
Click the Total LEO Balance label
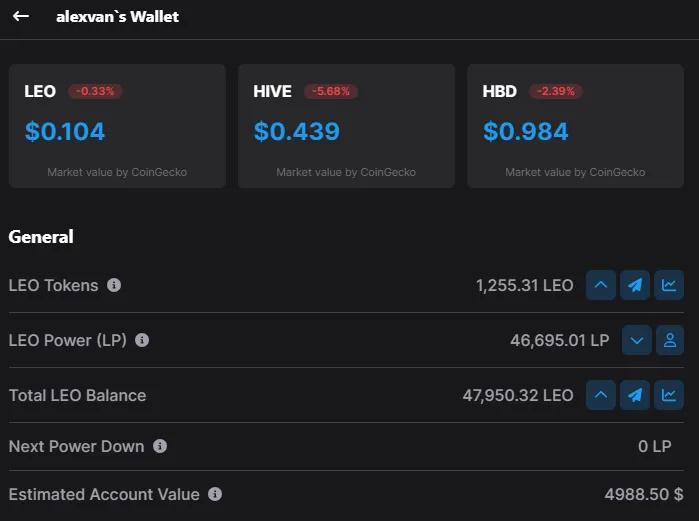click(x=78, y=395)
